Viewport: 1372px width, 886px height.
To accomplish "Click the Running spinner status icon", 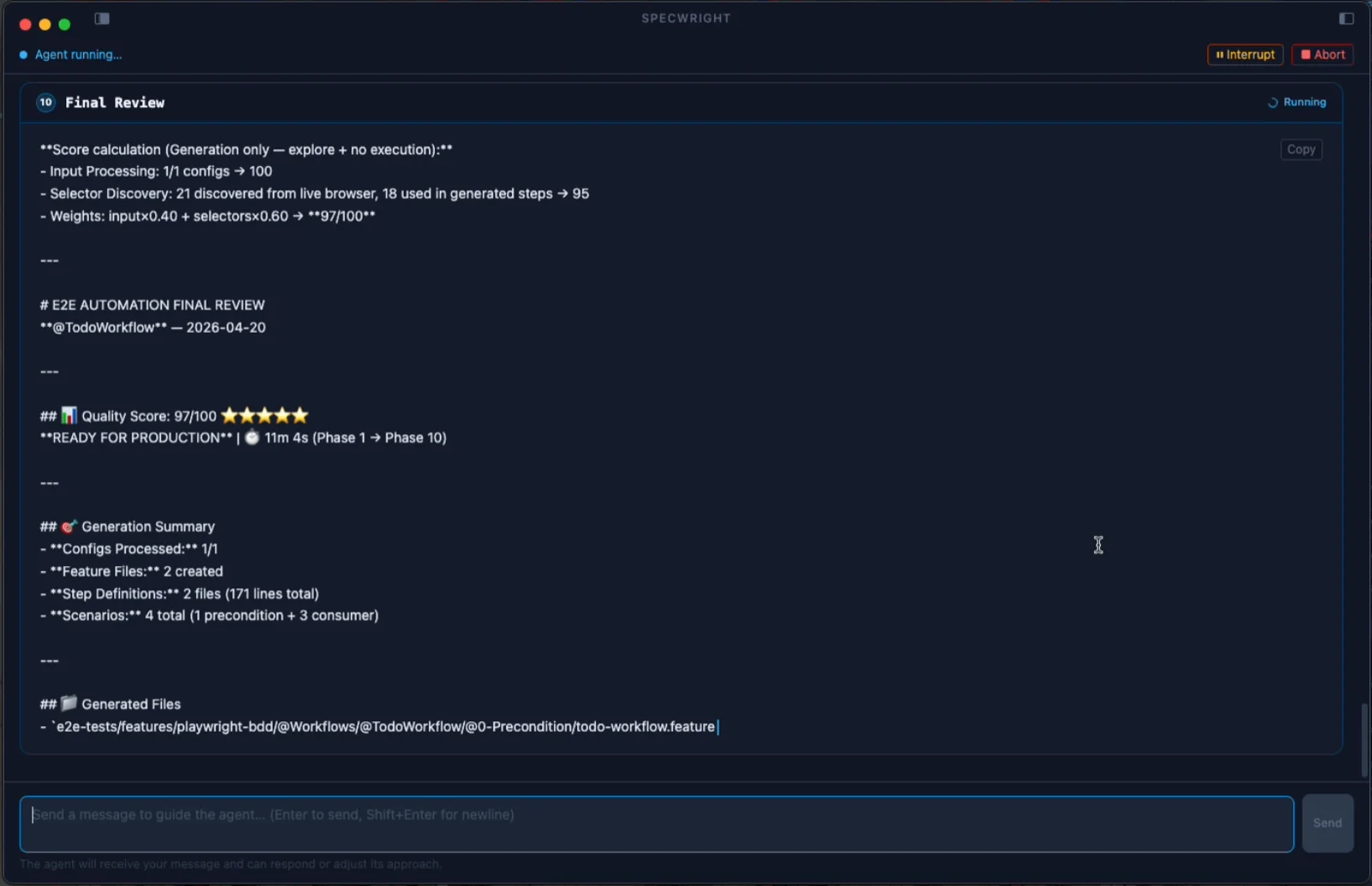I will [1273, 103].
